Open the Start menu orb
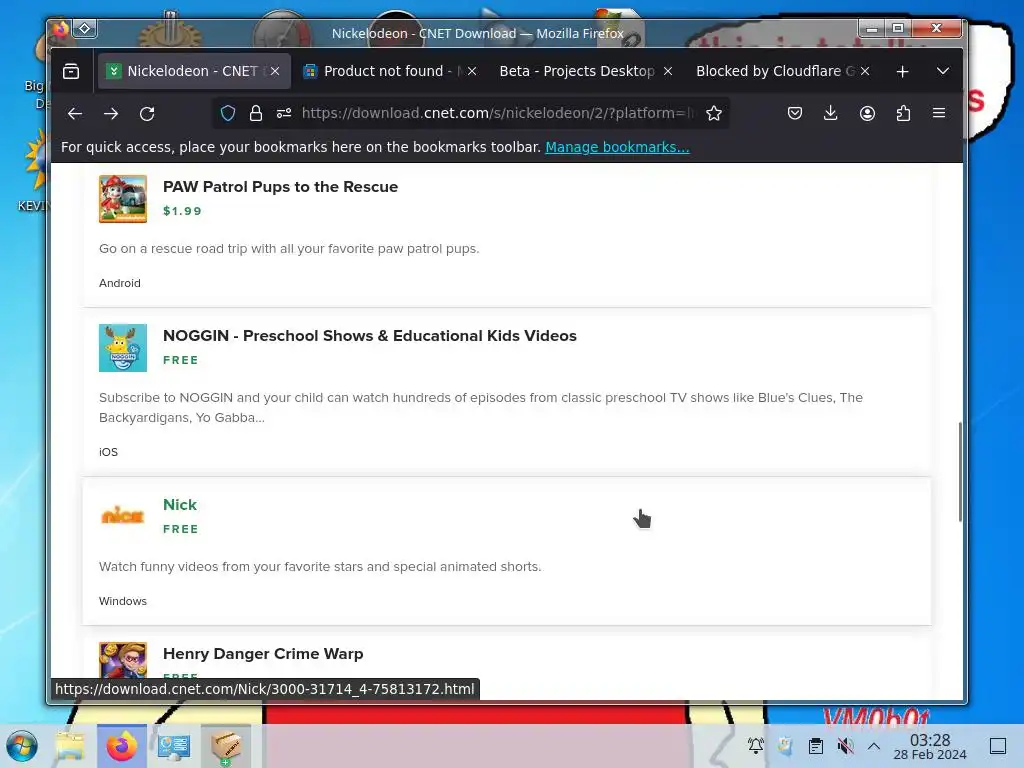This screenshot has height=768, width=1024. click(22, 746)
